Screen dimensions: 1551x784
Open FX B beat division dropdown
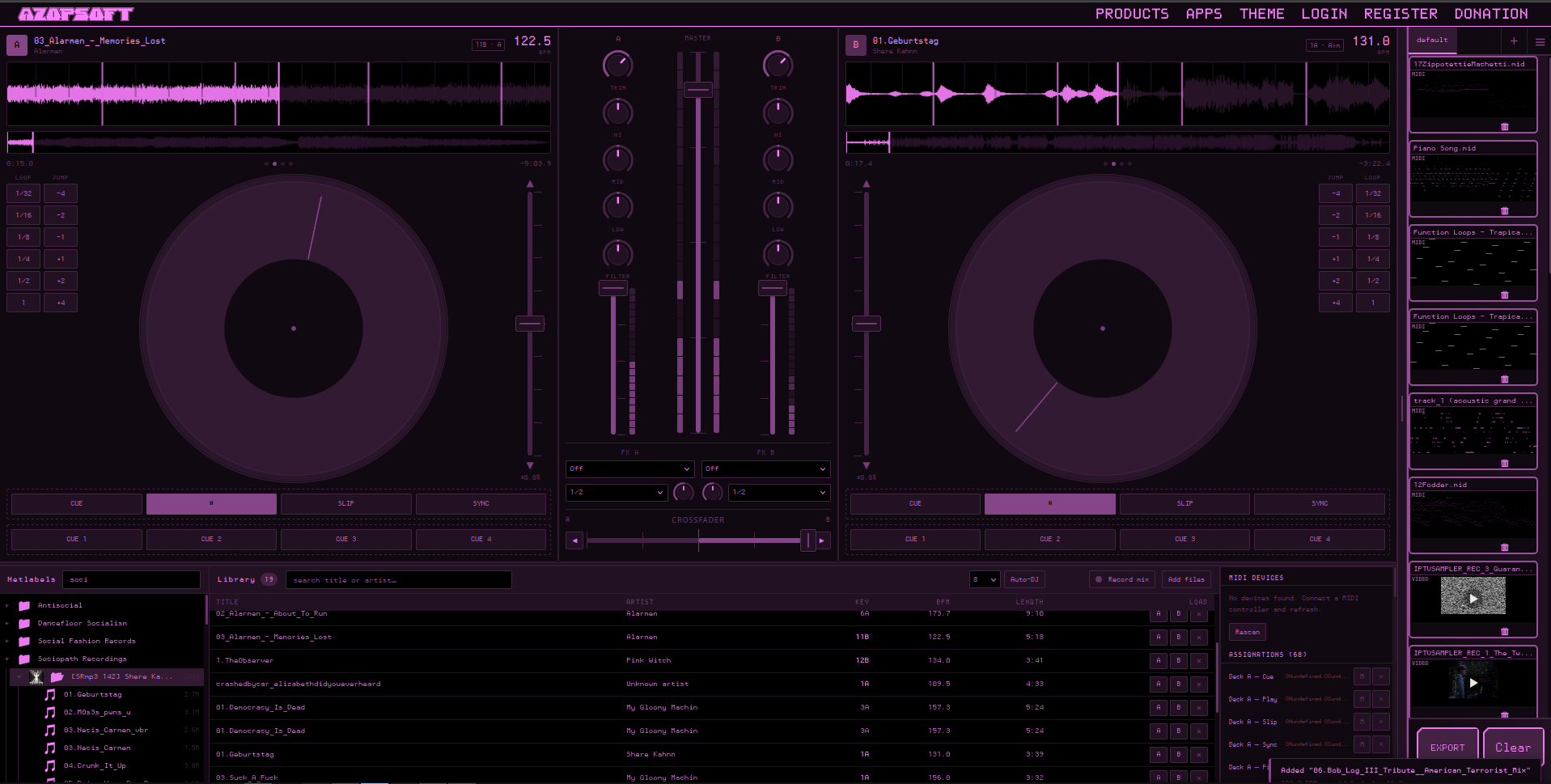coord(779,492)
